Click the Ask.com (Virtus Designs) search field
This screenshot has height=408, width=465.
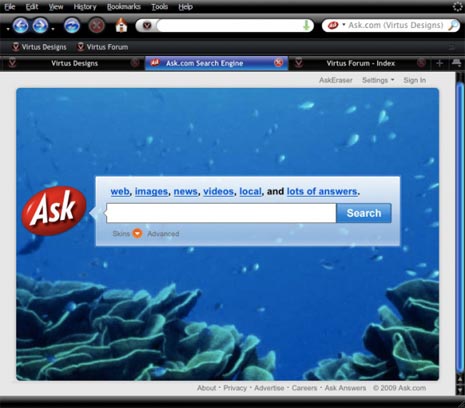click(396, 25)
